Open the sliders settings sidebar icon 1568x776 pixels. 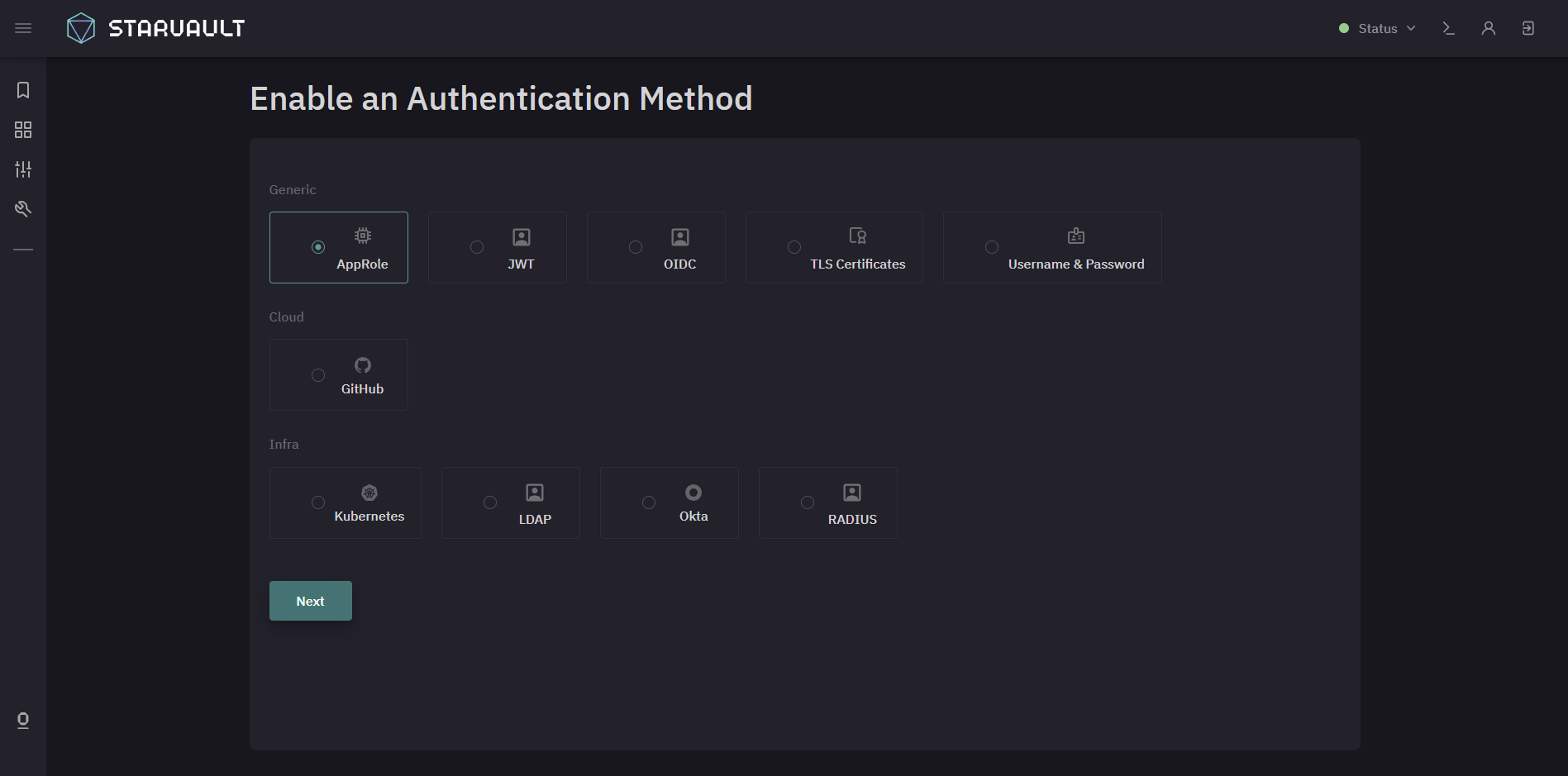click(23, 169)
